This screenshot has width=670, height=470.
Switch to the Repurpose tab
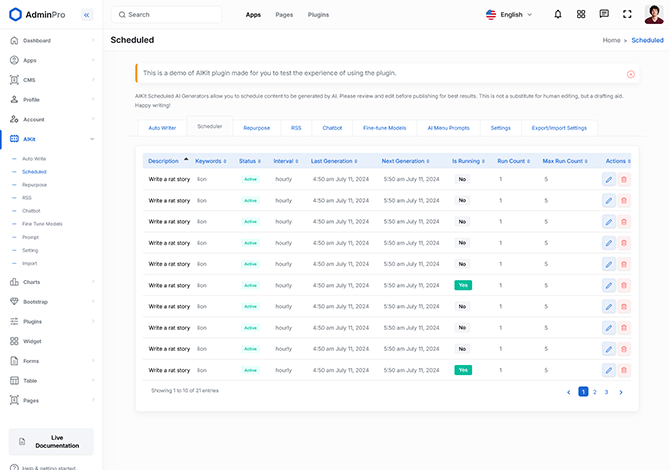coord(256,128)
